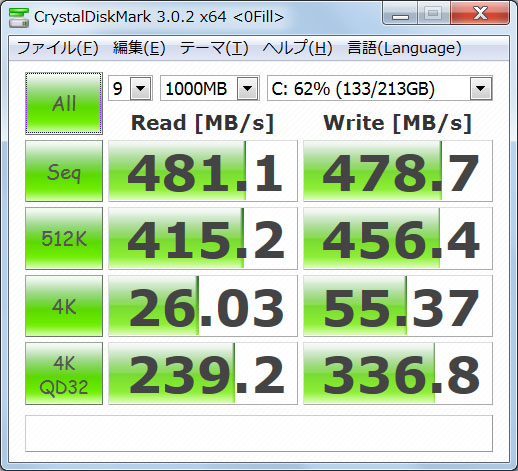
Task: Open the ヘルプ(H) menu
Action: coord(298,48)
